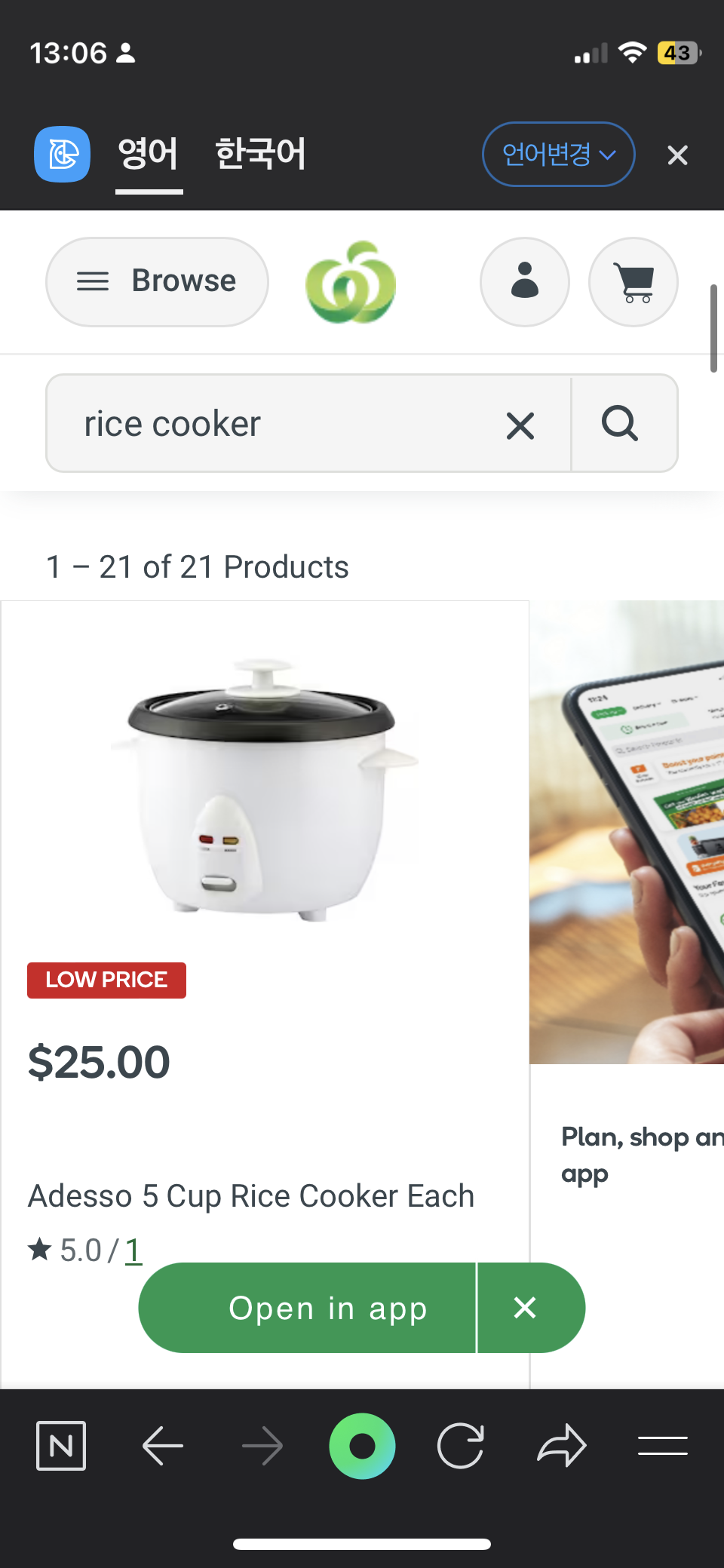
Task: Clear the search text
Action: pyautogui.click(x=520, y=425)
